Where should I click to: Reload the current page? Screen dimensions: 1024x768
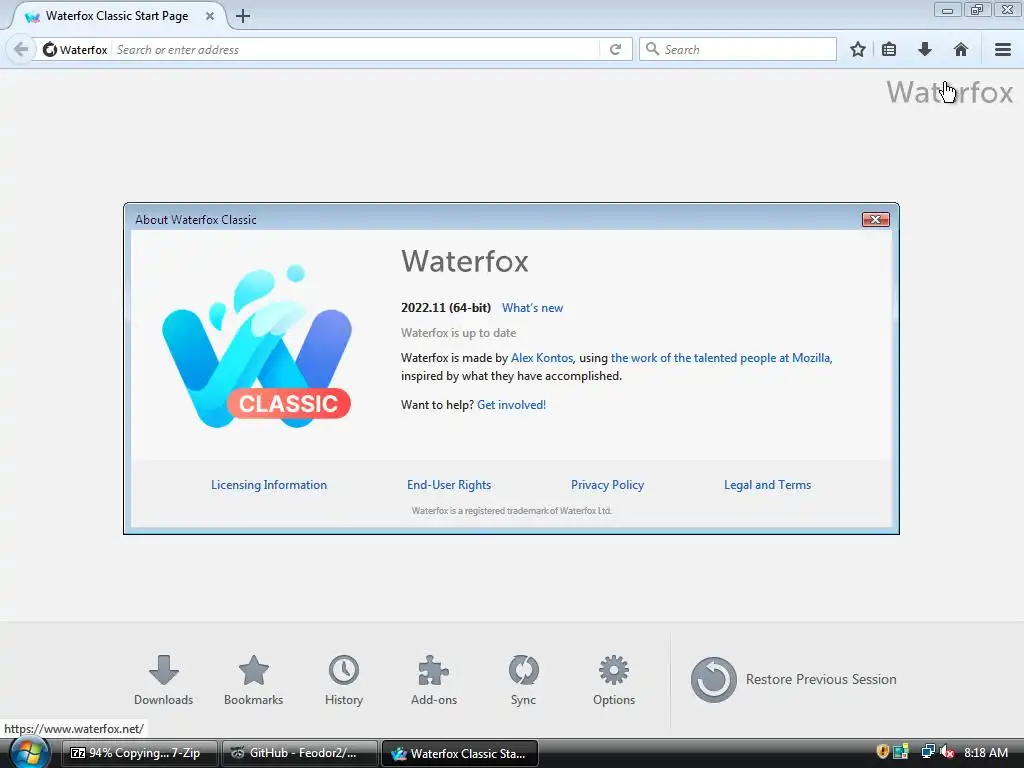[615, 49]
